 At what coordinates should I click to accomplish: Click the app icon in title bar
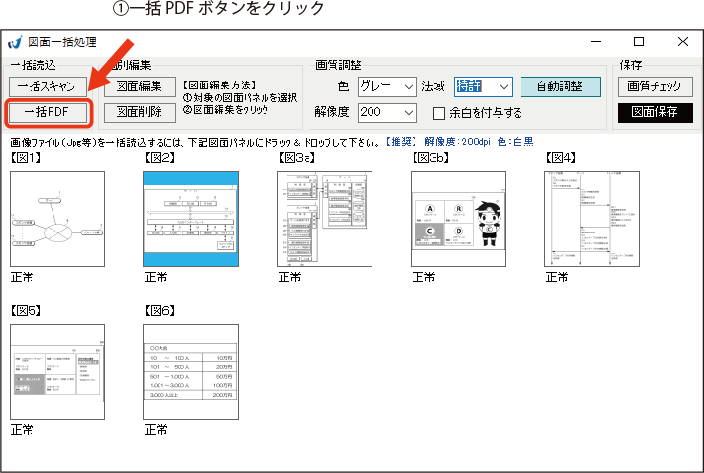14,43
